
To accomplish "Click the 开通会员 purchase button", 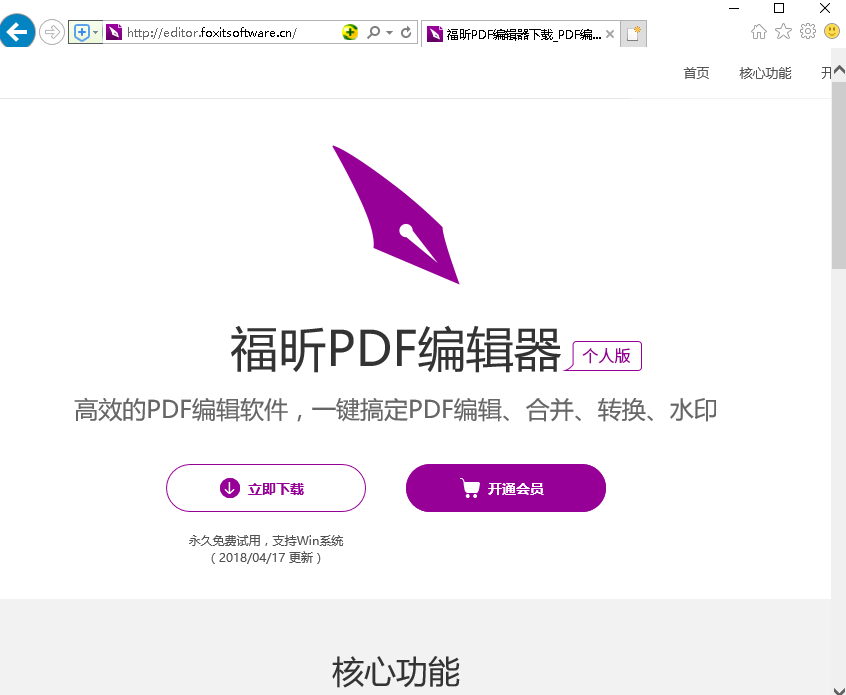I will pos(506,488).
